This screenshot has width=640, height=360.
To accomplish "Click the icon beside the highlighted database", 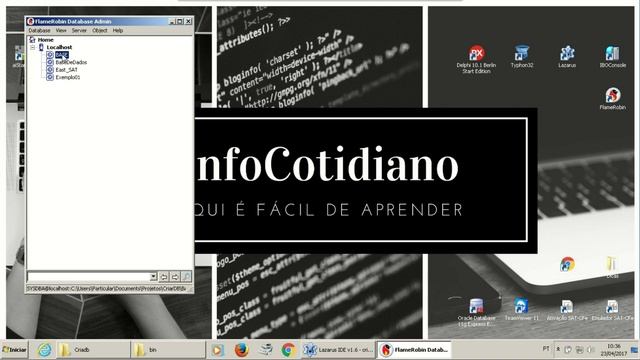I will tap(50, 55).
